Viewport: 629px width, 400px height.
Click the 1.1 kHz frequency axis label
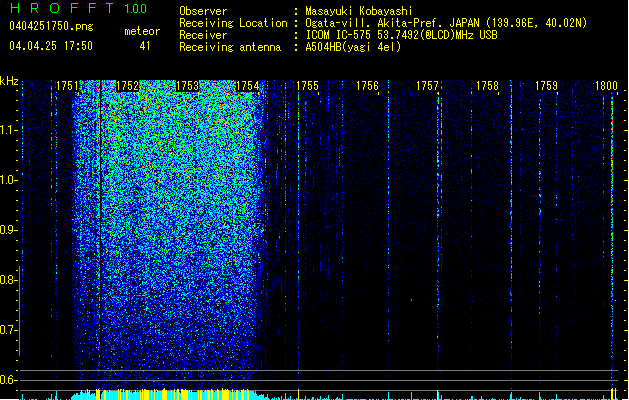(8, 130)
